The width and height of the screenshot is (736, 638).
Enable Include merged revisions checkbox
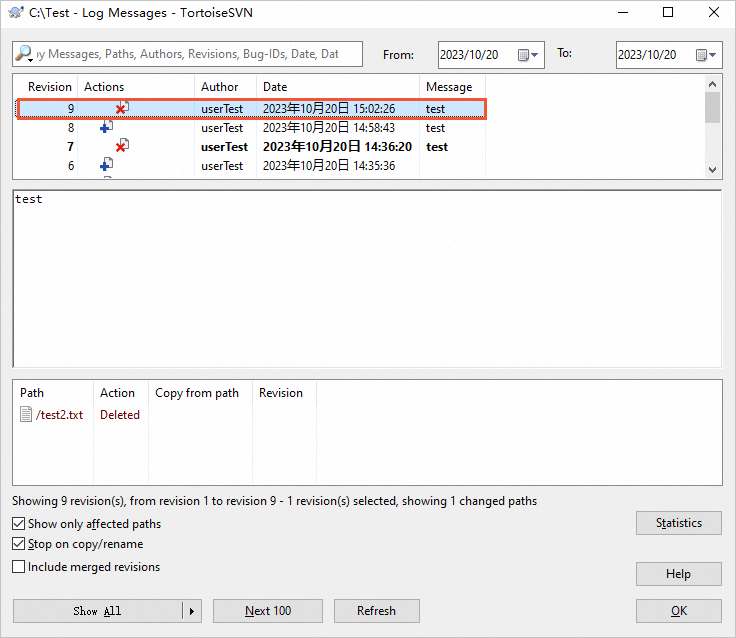[18, 567]
